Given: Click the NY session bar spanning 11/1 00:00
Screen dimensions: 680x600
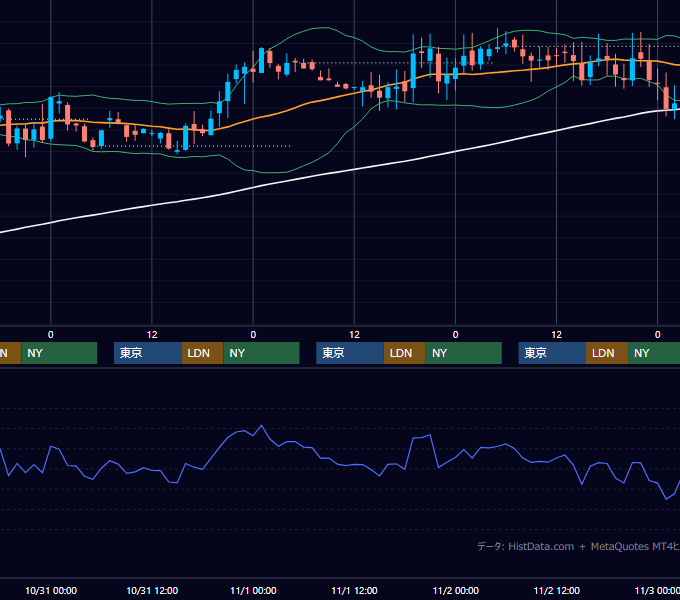Looking at the screenshot, I should pyautogui.click(x=262, y=353).
